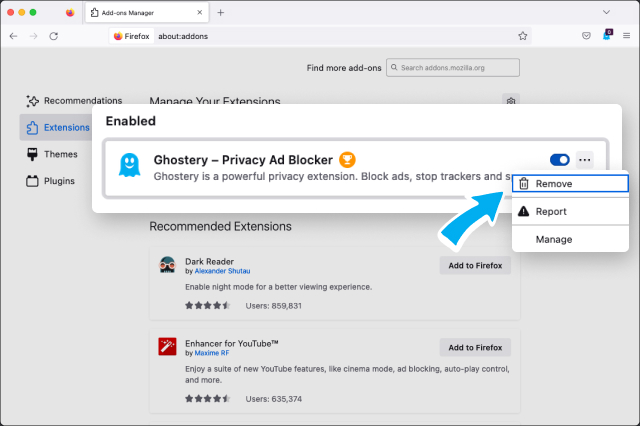
Task: Close the Add-ons Manager tab
Action: [x=200, y=13]
